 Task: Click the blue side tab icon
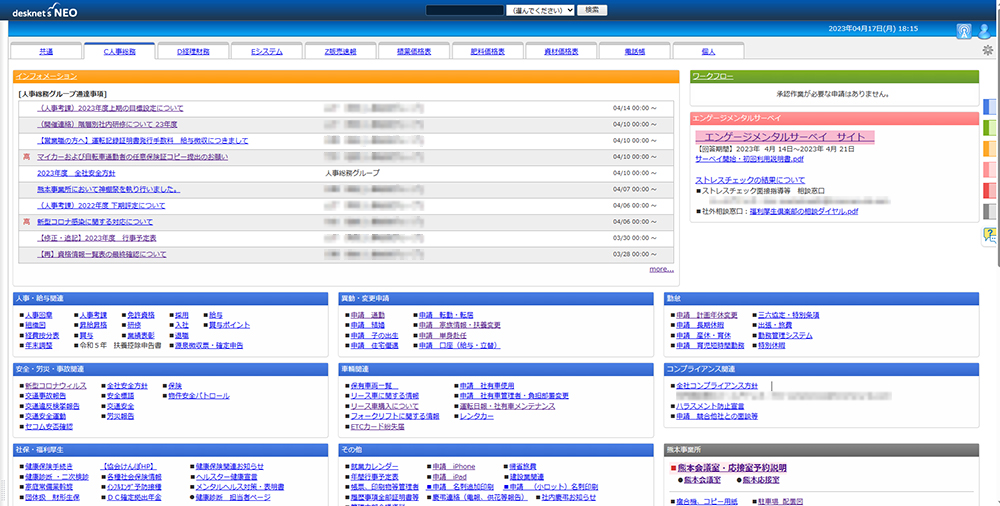point(990,106)
